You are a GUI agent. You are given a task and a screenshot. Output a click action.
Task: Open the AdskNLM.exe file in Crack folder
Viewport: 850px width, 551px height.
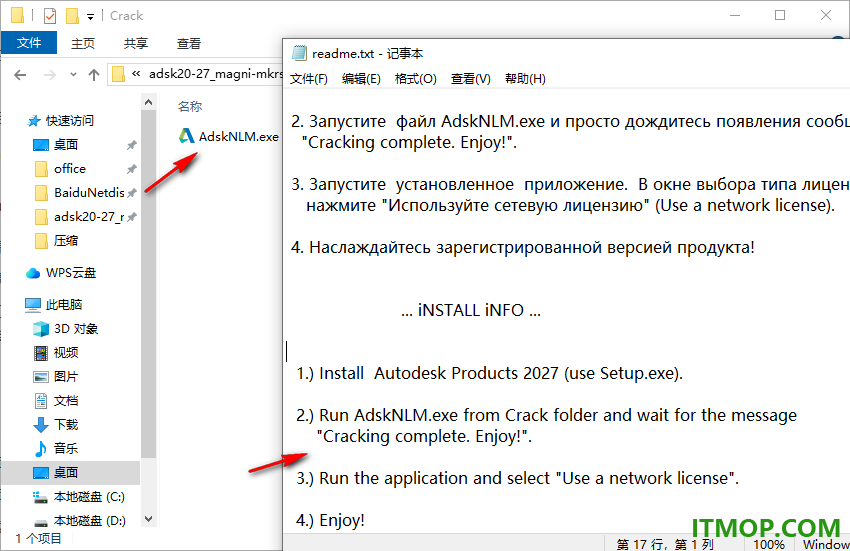click(x=229, y=136)
